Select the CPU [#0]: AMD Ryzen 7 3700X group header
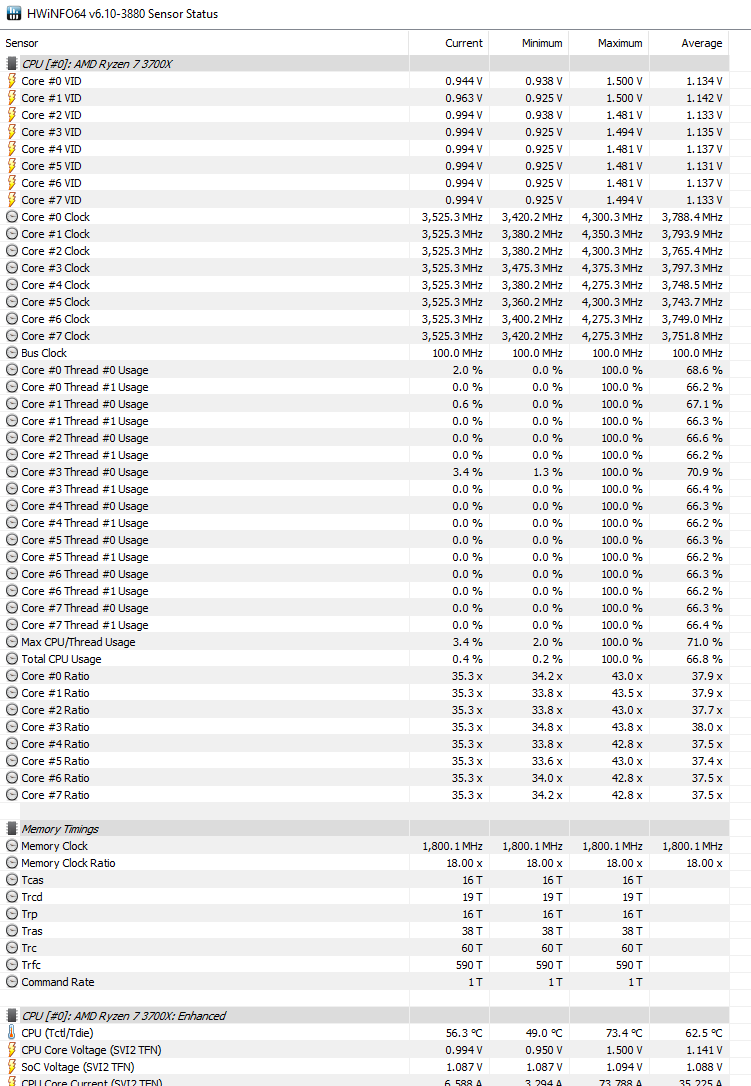 tap(97, 64)
